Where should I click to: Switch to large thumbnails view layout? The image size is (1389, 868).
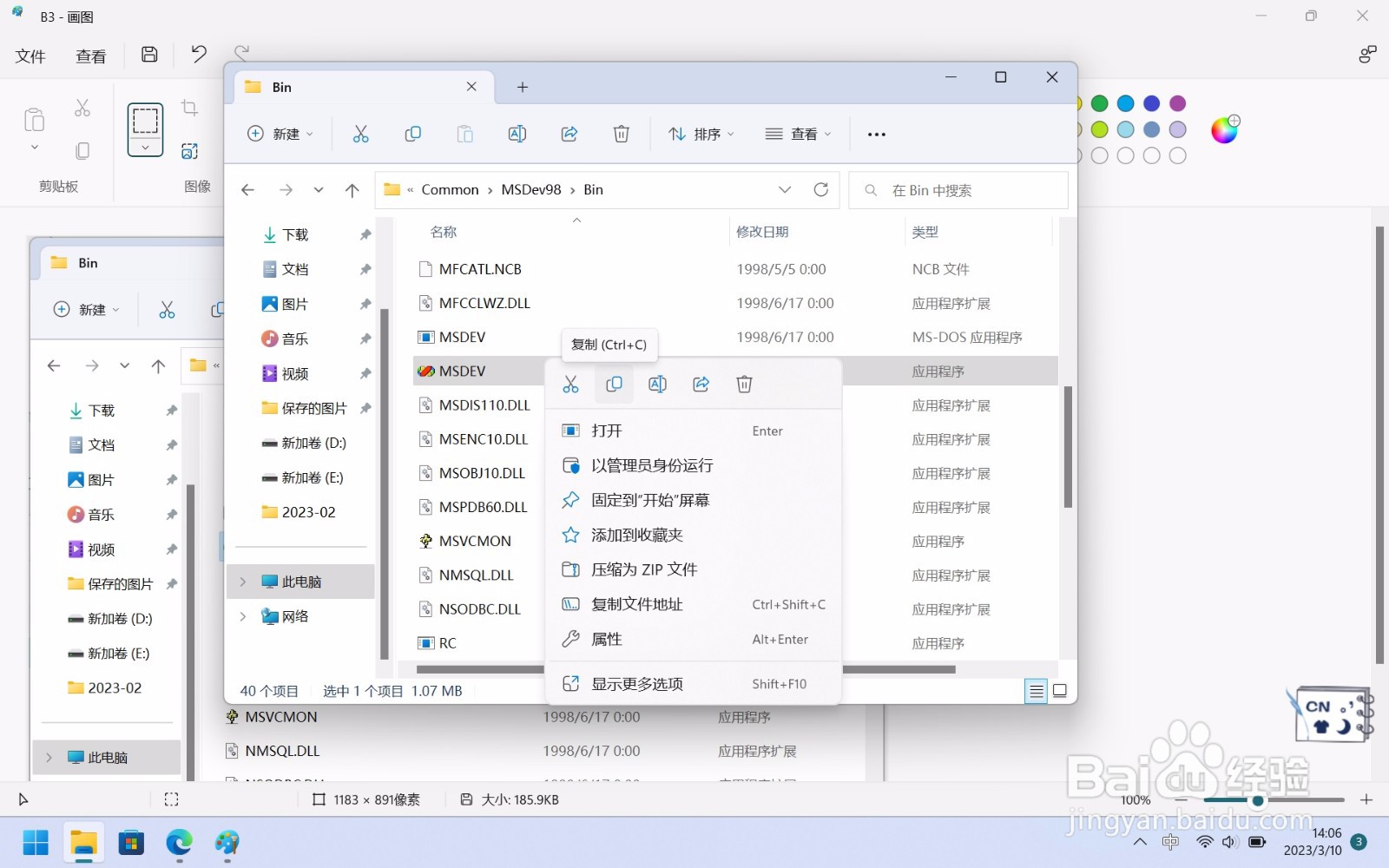click(x=1060, y=691)
